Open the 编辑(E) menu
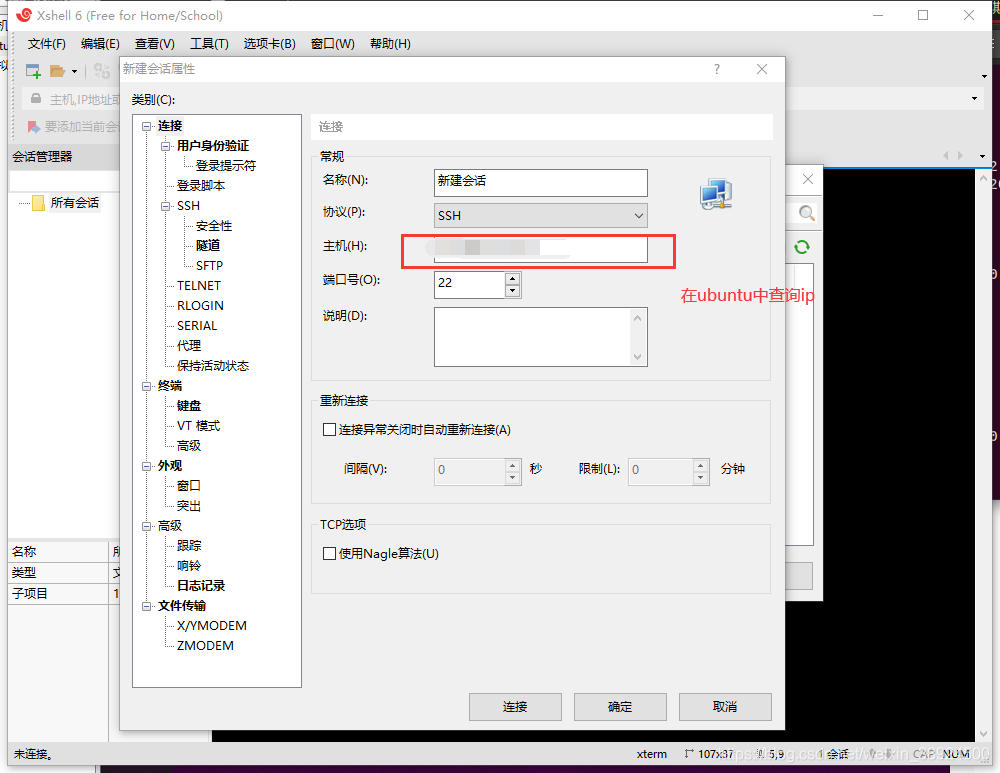This screenshot has height=773, width=1000. 100,43
